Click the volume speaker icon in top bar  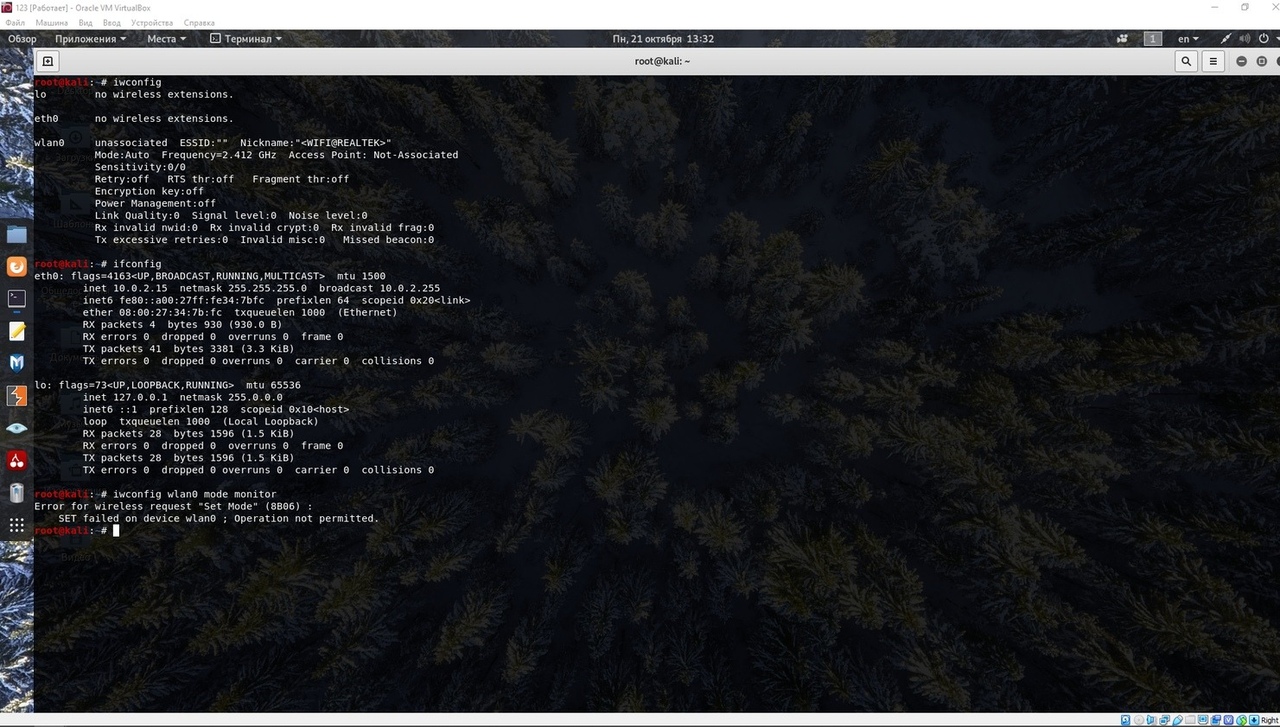click(x=1247, y=39)
